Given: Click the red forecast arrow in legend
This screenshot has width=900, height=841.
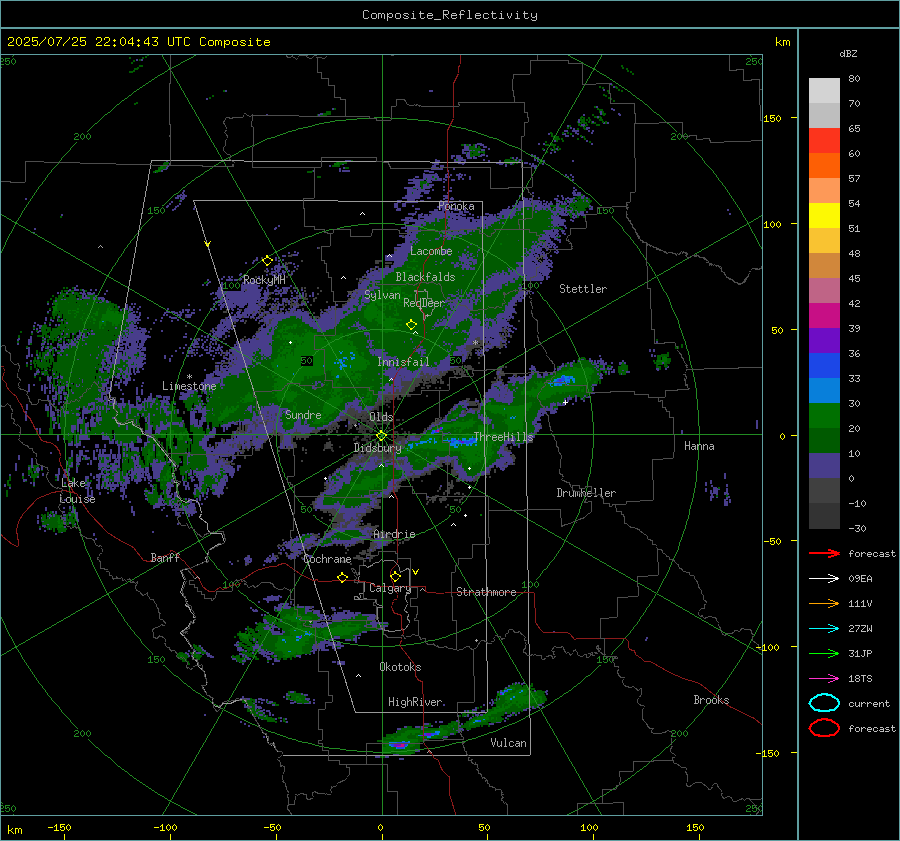Looking at the screenshot, I should point(824,553).
